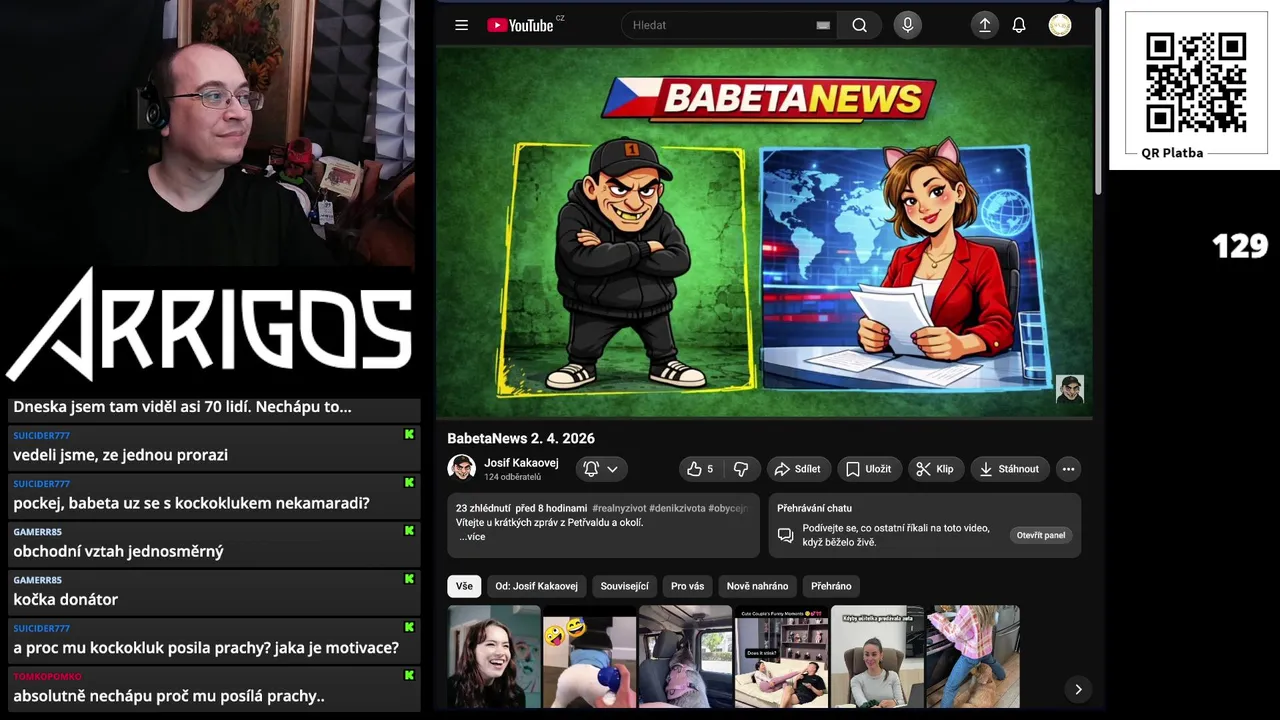1280x720 pixels.
Task: Download the video with Stáhnout
Action: click(x=1009, y=469)
